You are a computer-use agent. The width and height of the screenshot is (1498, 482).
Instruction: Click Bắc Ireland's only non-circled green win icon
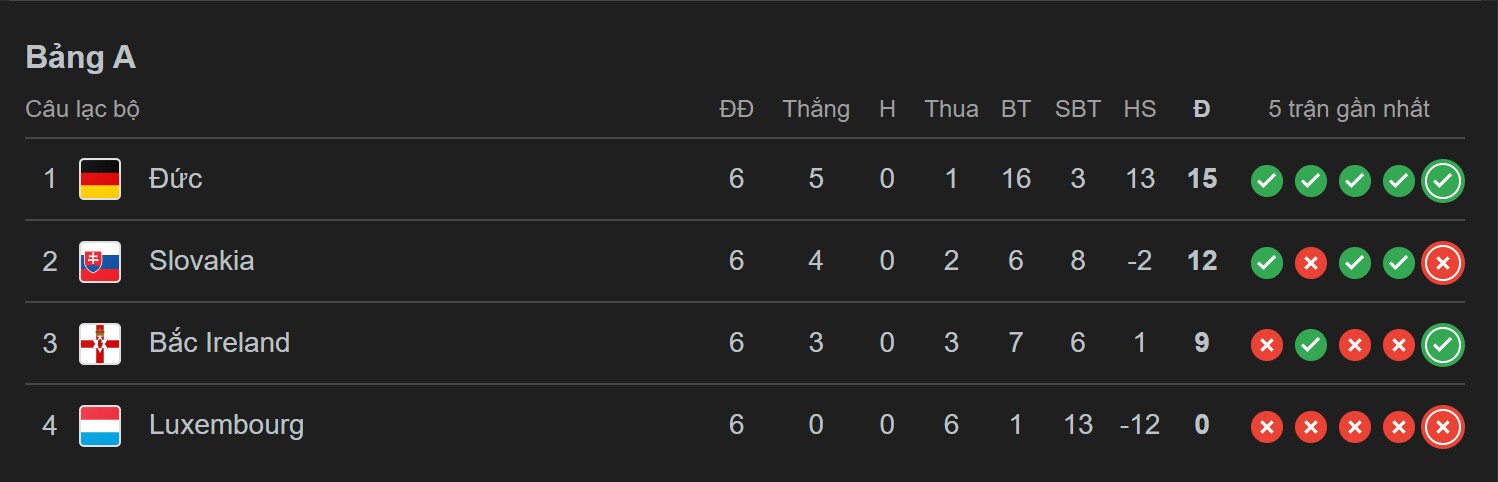[1310, 345]
